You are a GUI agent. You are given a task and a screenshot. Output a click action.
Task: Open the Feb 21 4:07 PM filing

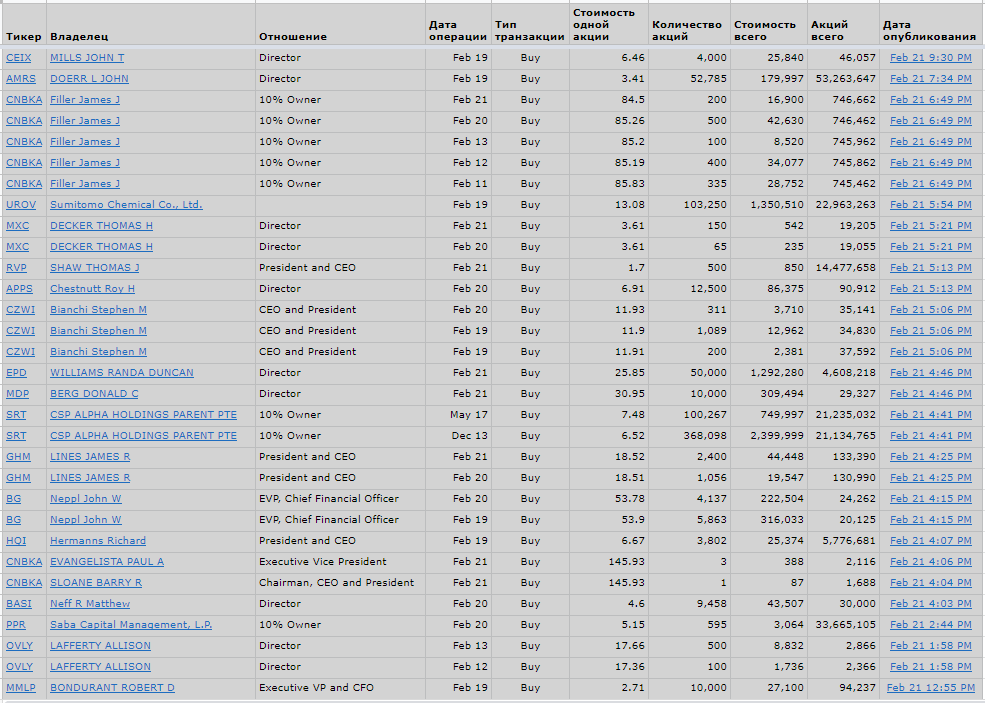[x=930, y=541]
